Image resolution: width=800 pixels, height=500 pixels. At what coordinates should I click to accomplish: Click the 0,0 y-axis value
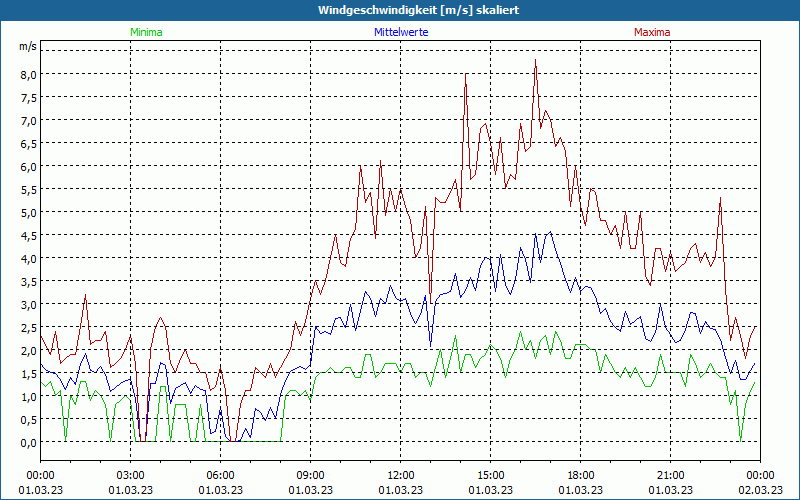click(29, 442)
